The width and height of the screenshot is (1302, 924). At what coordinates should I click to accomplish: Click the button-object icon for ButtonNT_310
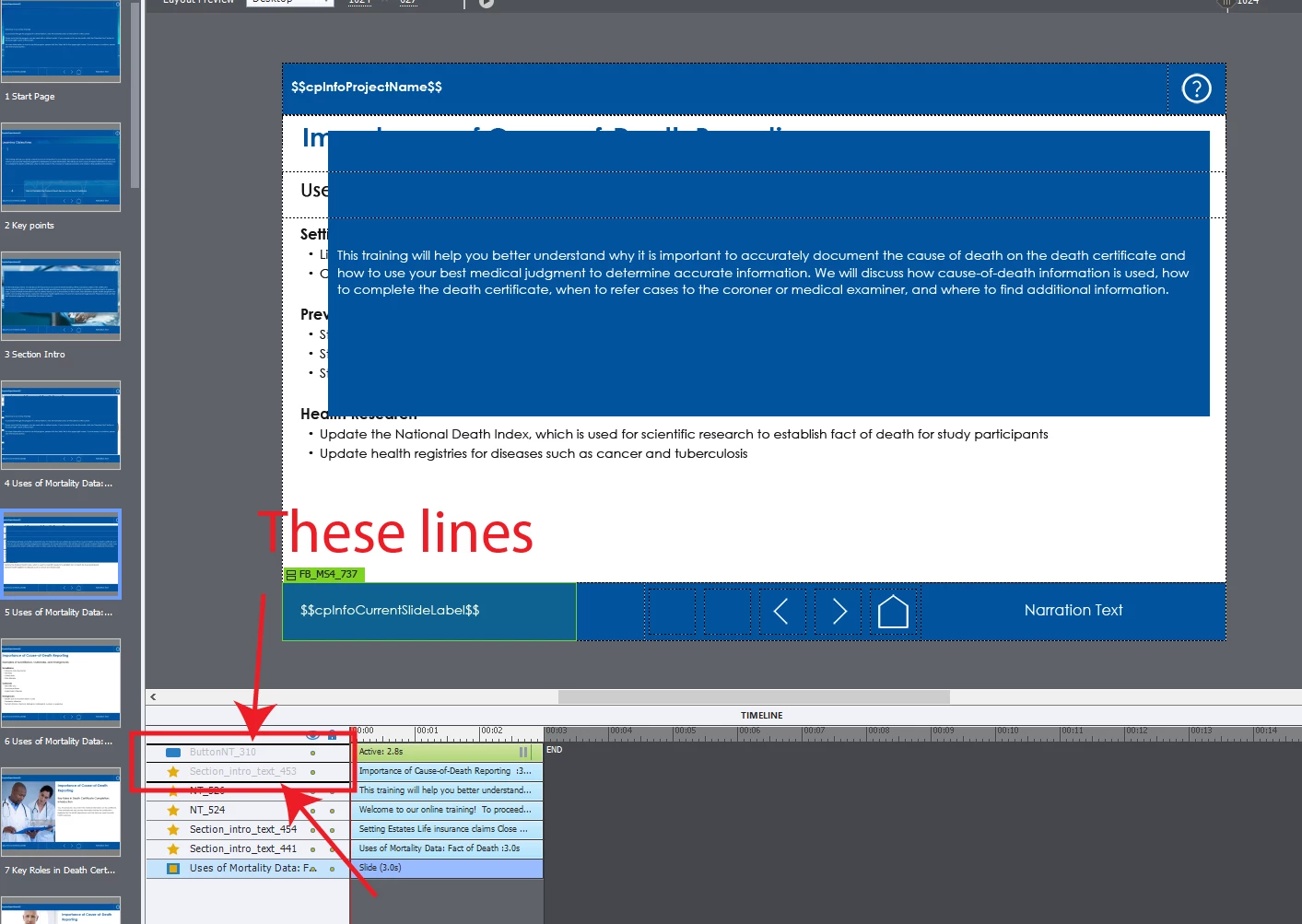pyautogui.click(x=172, y=753)
